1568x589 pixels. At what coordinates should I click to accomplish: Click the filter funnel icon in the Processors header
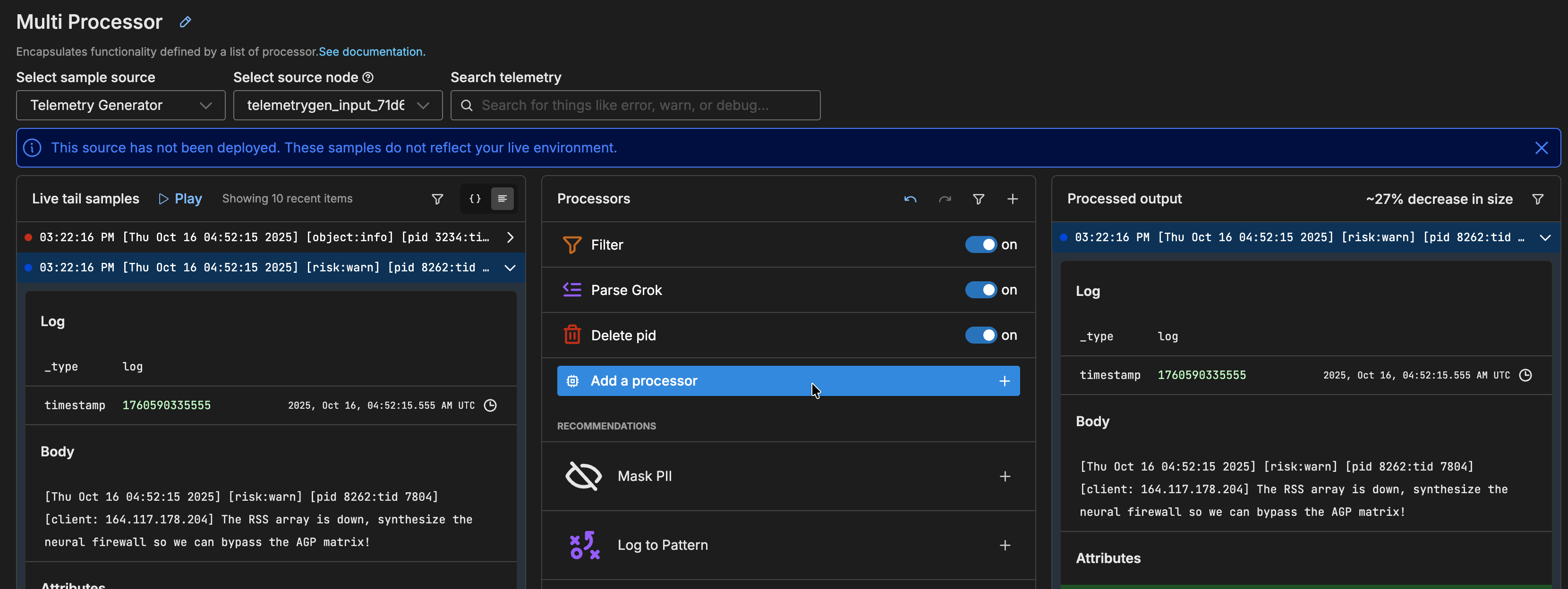(978, 199)
